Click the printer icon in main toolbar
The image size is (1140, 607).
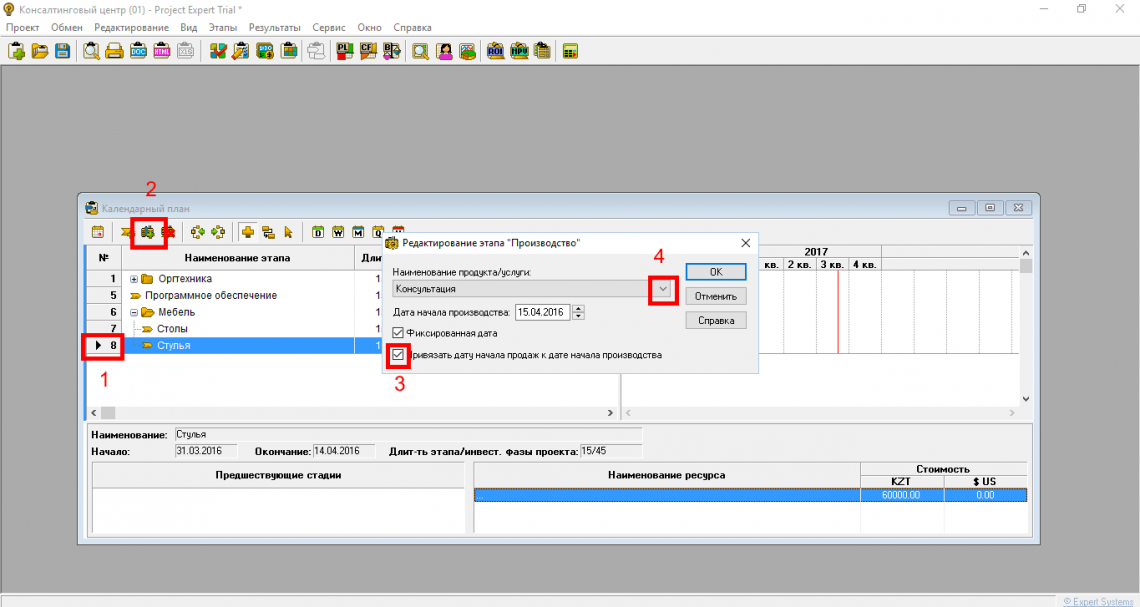coord(115,51)
